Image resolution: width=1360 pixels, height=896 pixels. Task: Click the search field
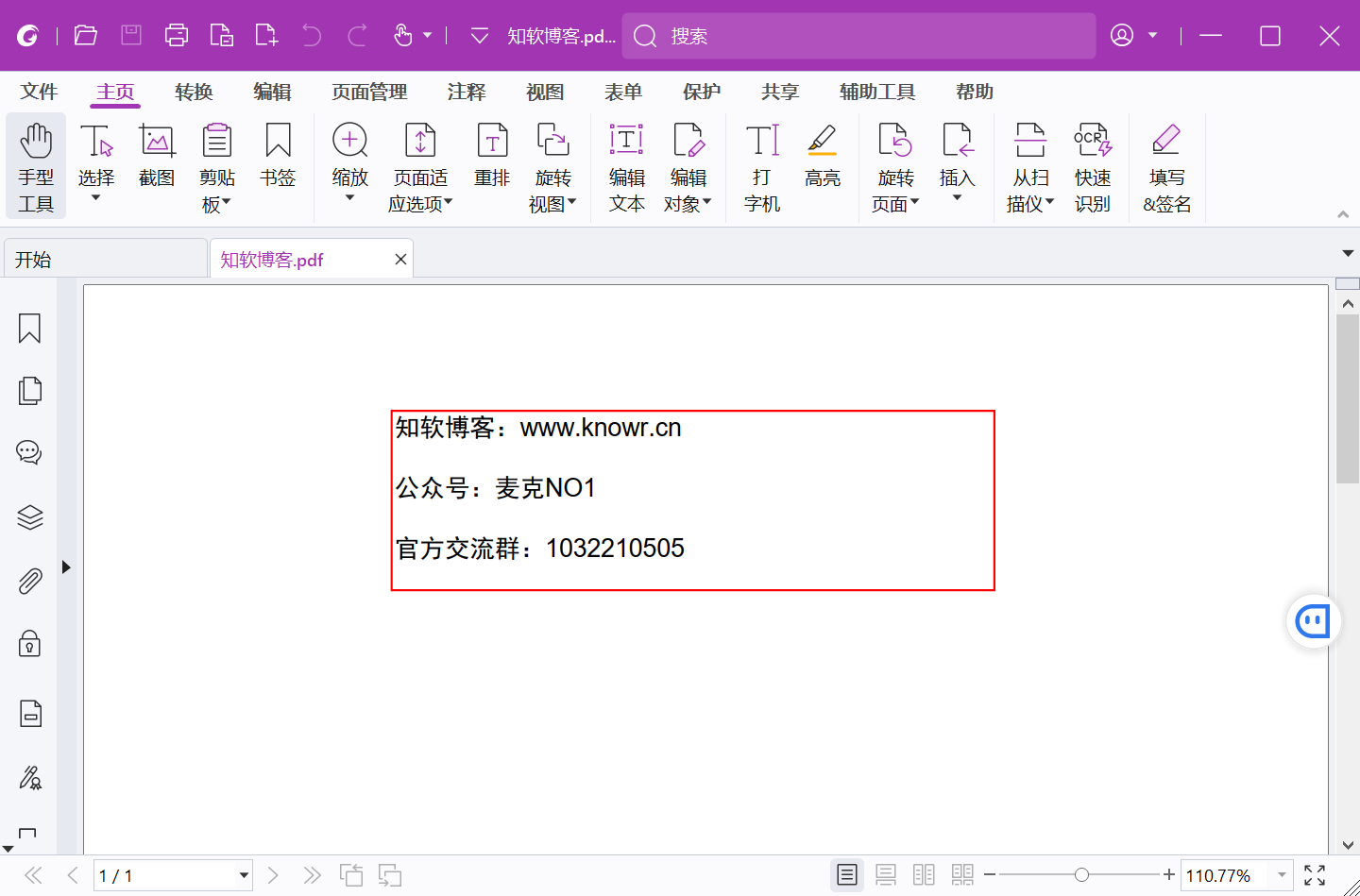tap(859, 36)
